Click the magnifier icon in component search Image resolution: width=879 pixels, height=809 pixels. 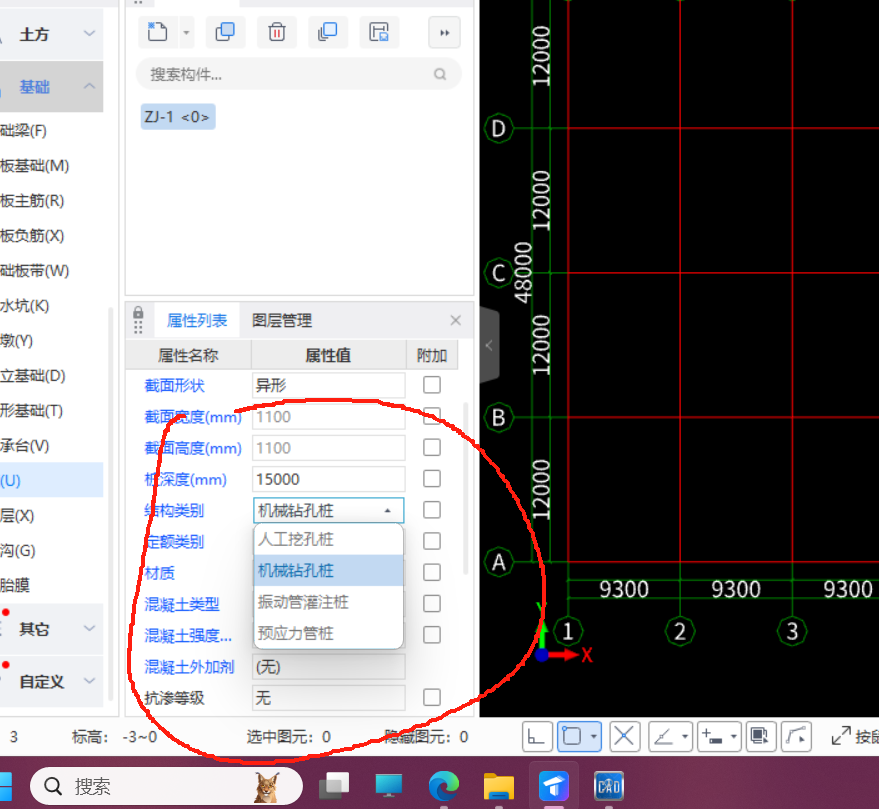pos(440,74)
